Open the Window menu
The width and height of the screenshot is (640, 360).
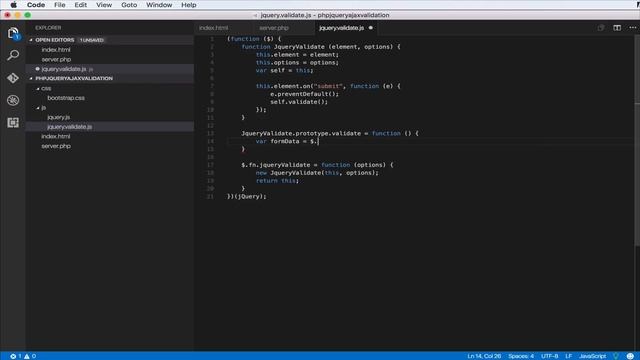[x=159, y=5]
